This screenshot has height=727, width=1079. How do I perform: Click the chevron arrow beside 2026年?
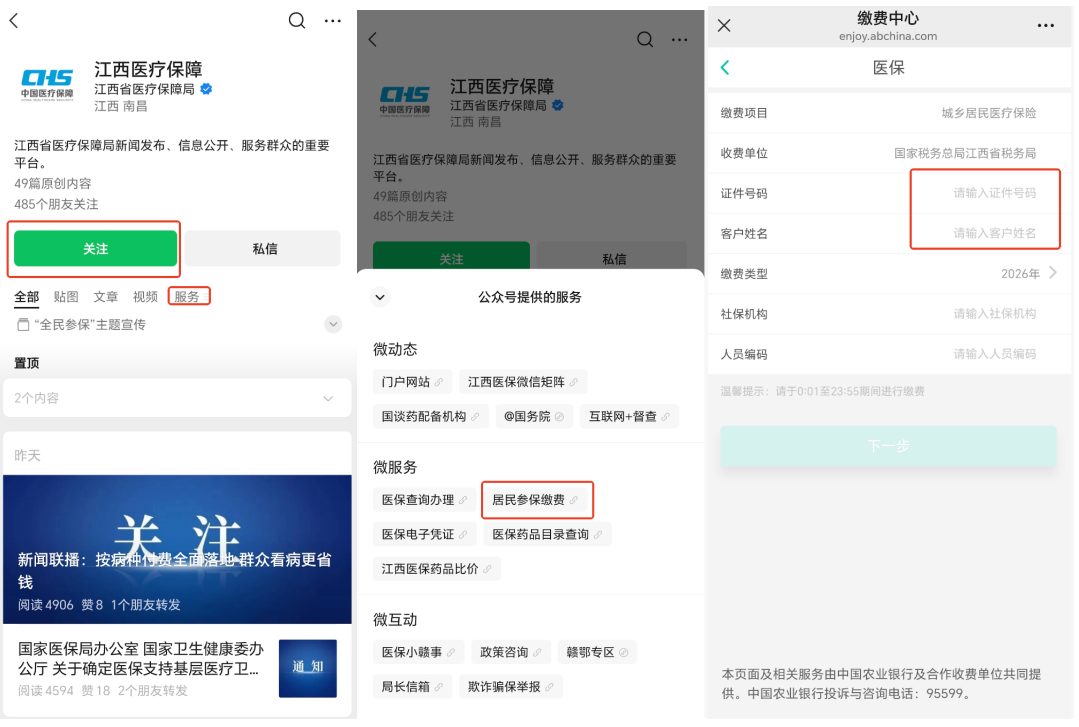coord(1054,273)
